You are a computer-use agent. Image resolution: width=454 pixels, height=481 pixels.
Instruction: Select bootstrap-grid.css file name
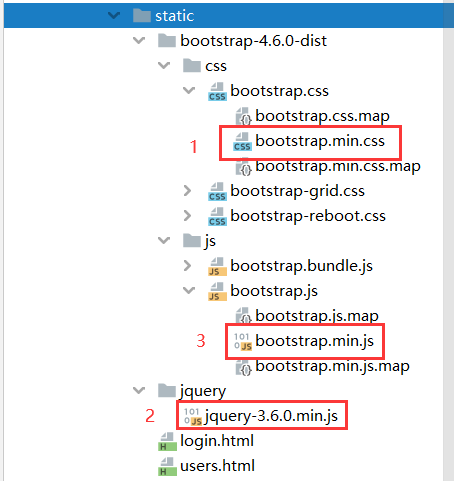pos(297,191)
